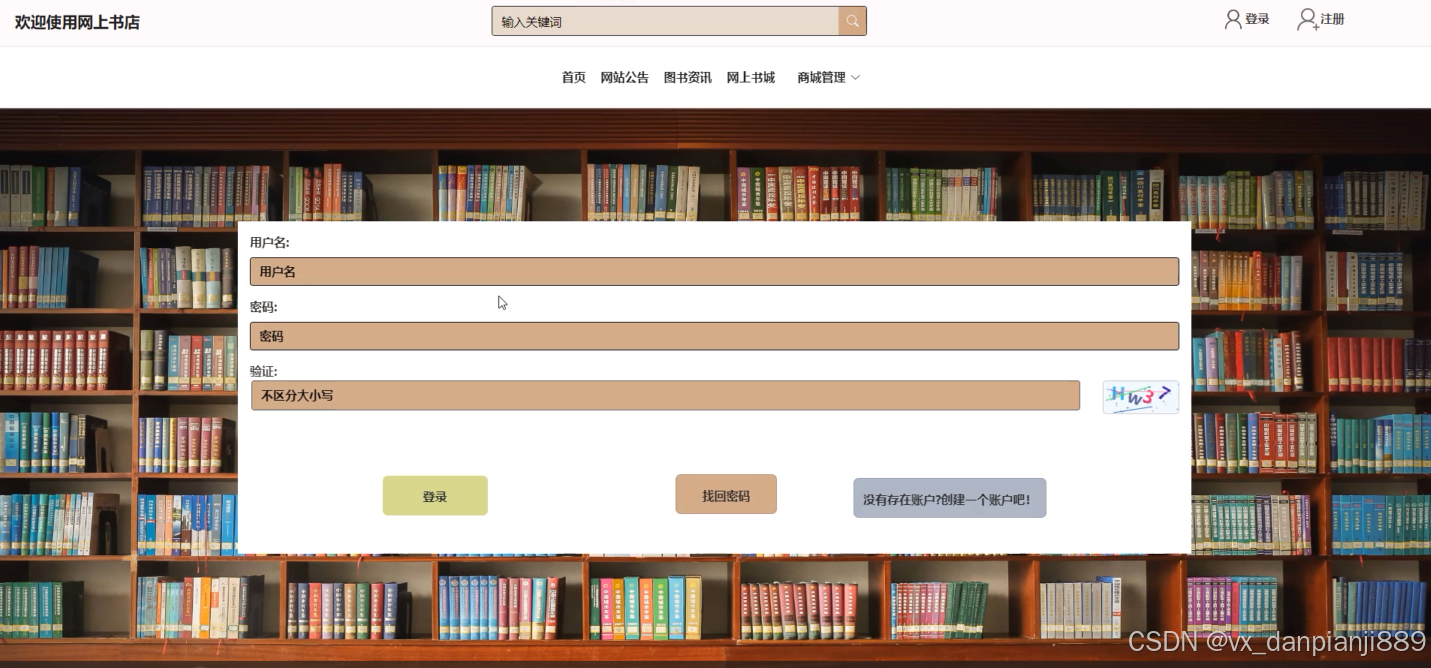Expand the 商城管理 dropdown chevron
The width and height of the screenshot is (1431, 668).
(x=855, y=78)
